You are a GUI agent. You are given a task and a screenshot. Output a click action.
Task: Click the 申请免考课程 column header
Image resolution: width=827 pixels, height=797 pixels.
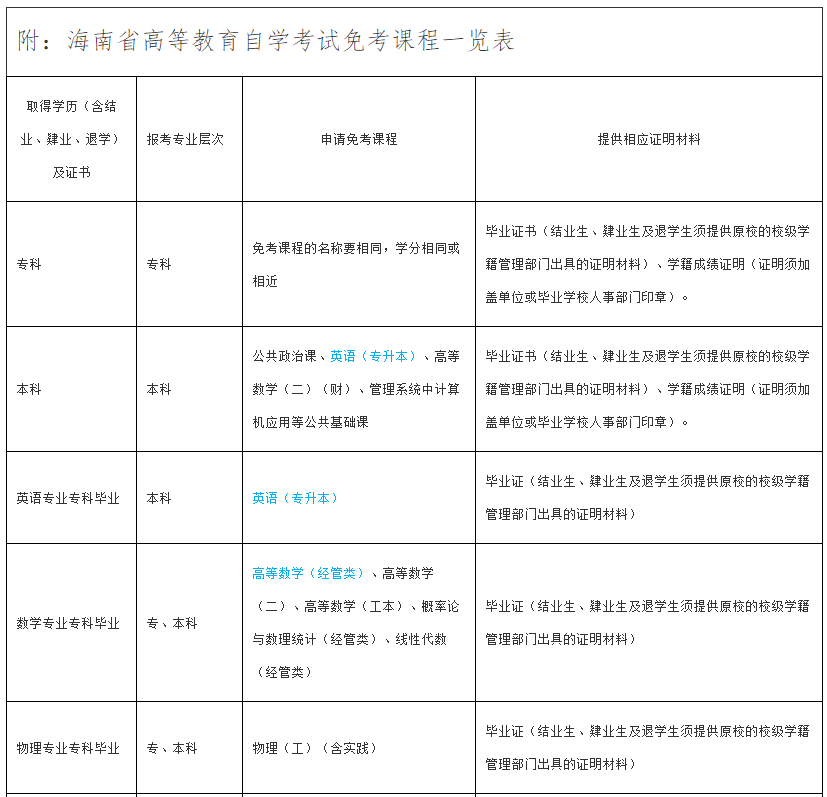click(357, 138)
